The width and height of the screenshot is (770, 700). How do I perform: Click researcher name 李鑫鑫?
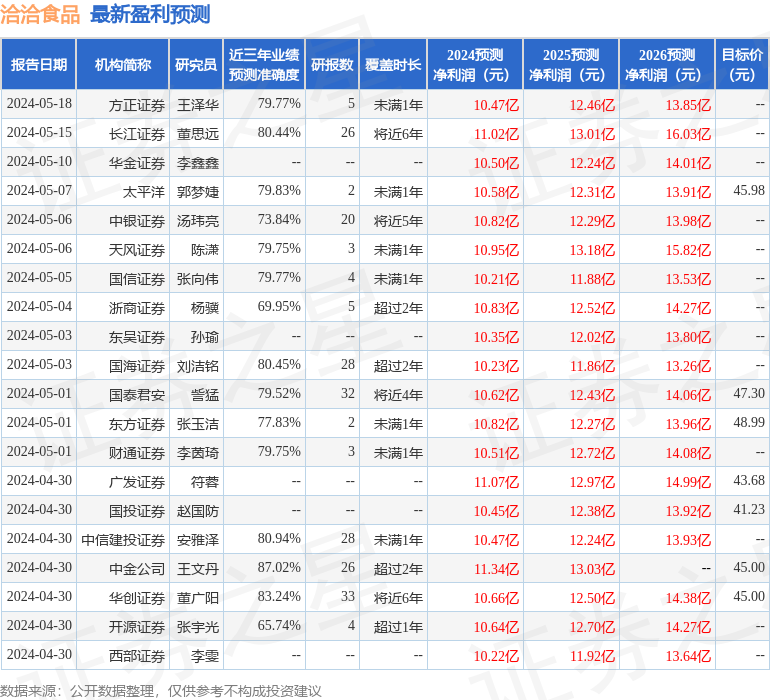(x=198, y=163)
